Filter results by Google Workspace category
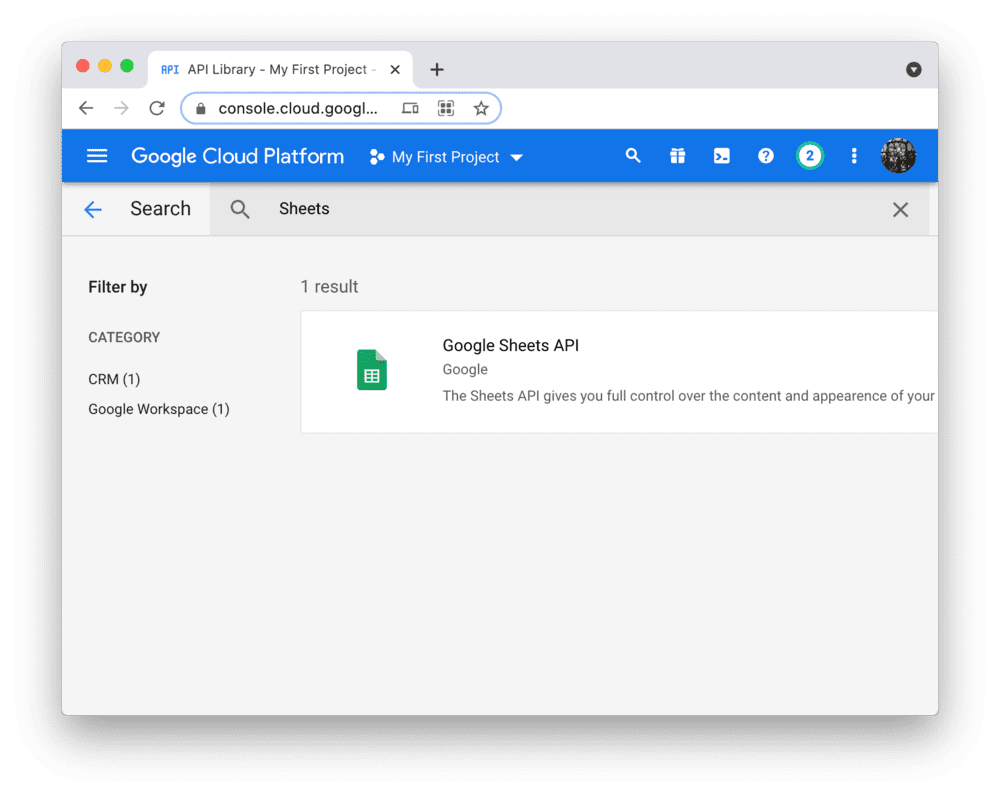This screenshot has height=797, width=1000. [x=158, y=409]
